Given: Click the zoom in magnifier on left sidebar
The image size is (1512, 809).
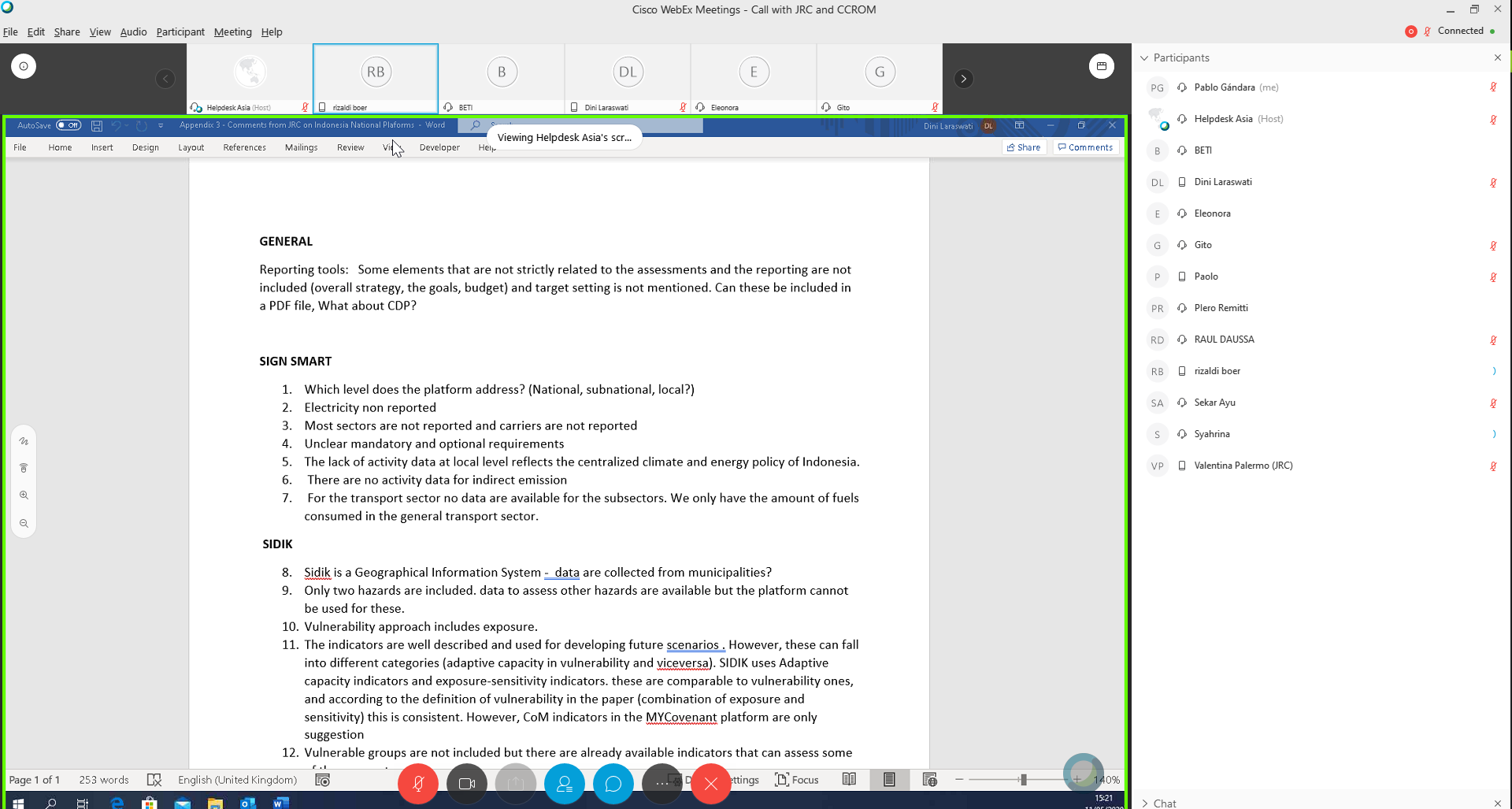Looking at the screenshot, I should click(24, 495).
